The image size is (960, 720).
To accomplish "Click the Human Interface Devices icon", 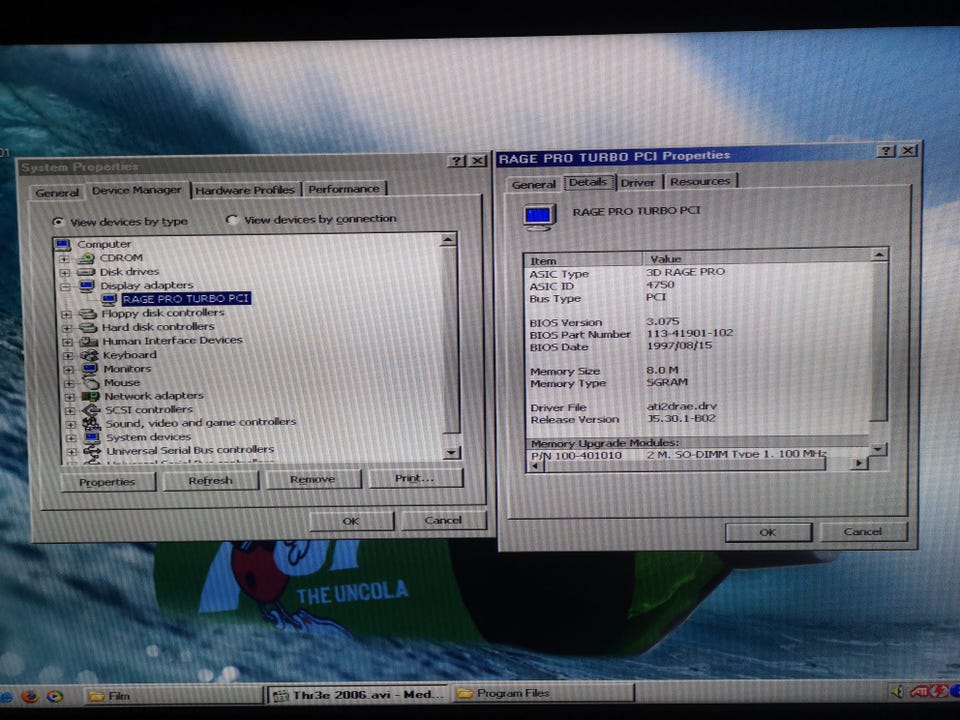I will (89, 341).
